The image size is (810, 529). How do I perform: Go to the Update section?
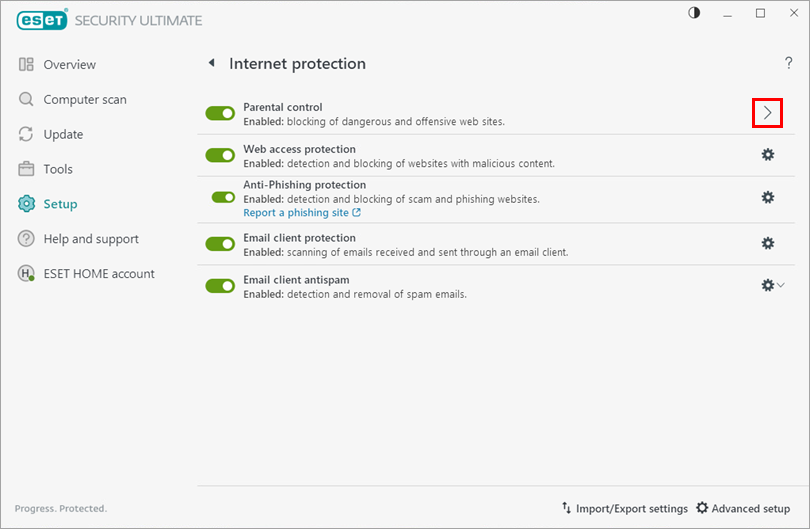point(63,134)
